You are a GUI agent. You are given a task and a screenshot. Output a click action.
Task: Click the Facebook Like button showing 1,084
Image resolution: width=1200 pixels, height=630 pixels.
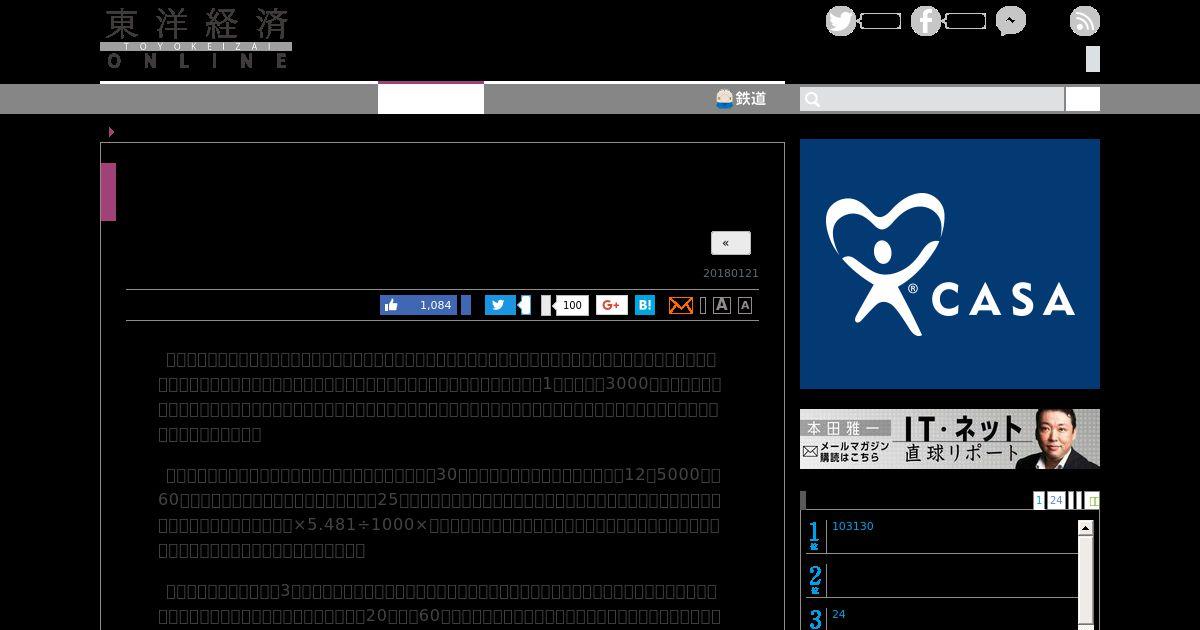tap(418, 305)
